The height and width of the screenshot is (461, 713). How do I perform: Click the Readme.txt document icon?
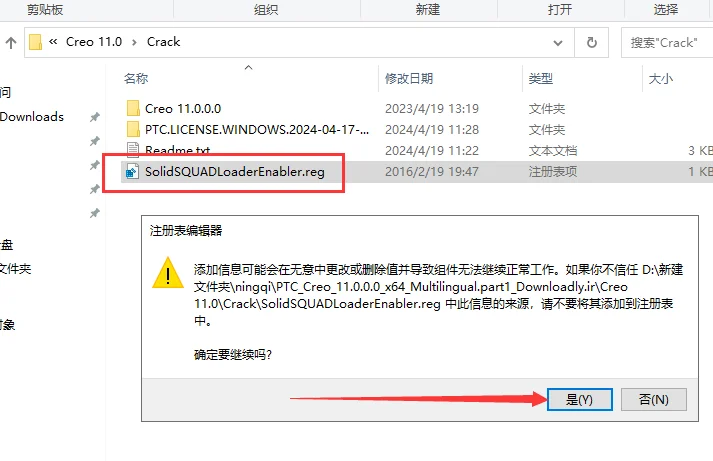133,149
